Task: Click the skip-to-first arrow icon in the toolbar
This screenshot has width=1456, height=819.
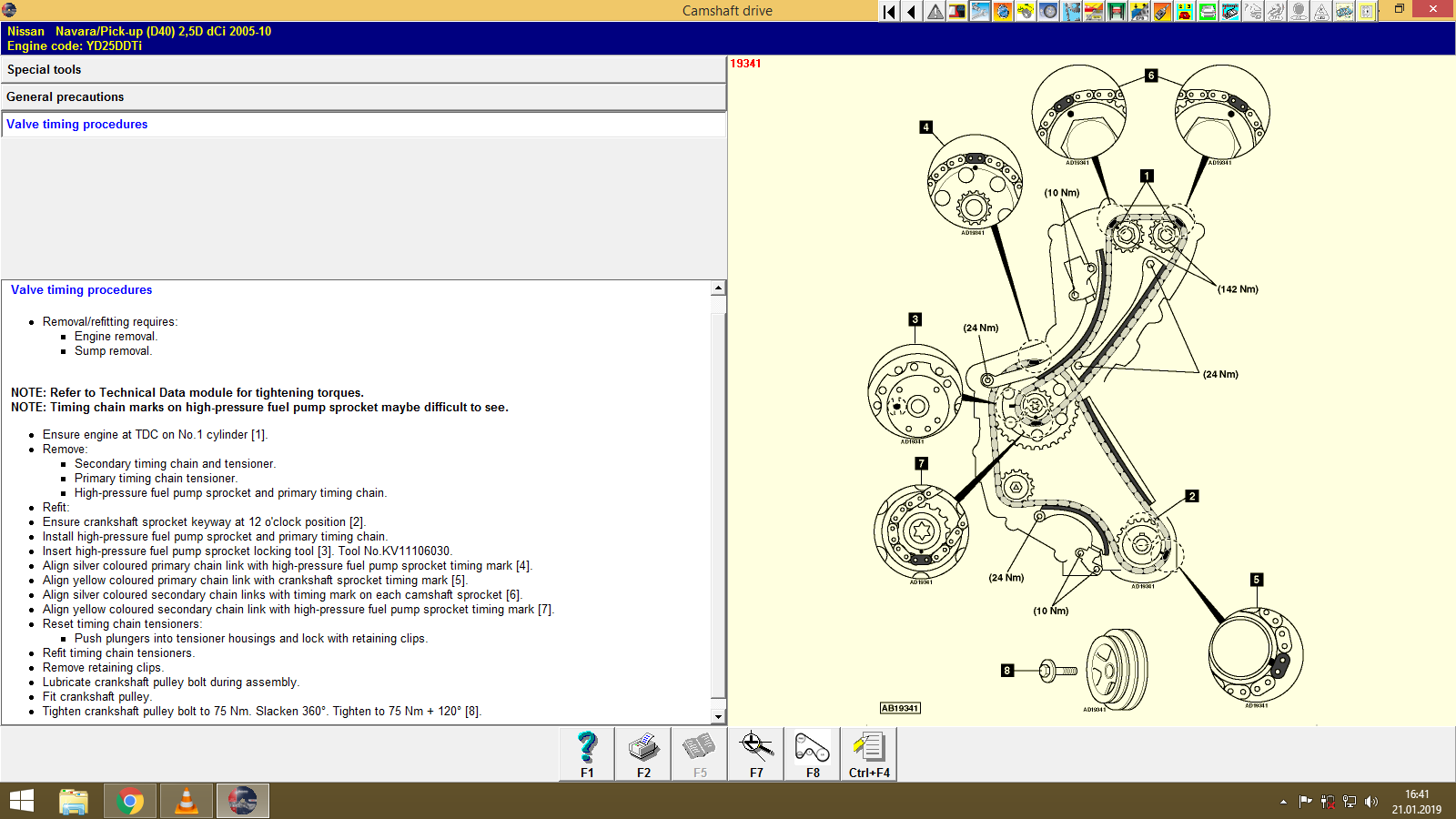Action: (x=888, y=12)
